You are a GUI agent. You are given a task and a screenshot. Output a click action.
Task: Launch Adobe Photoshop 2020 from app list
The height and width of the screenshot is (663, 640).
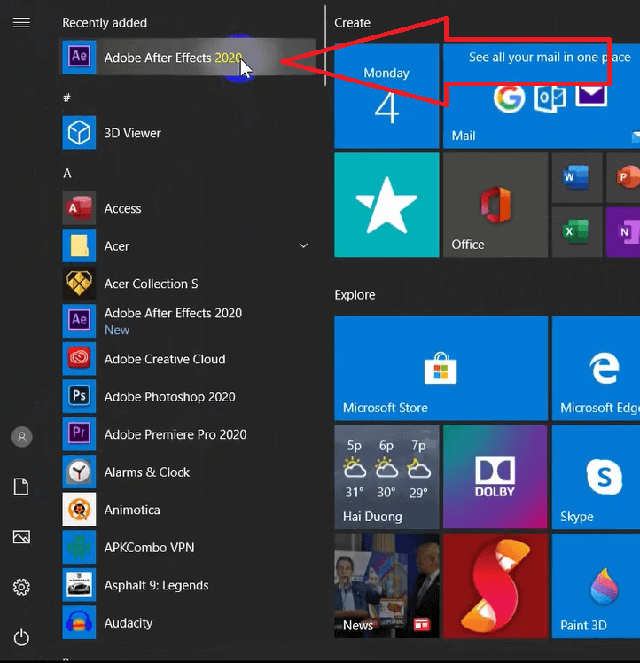click(169, 397)
